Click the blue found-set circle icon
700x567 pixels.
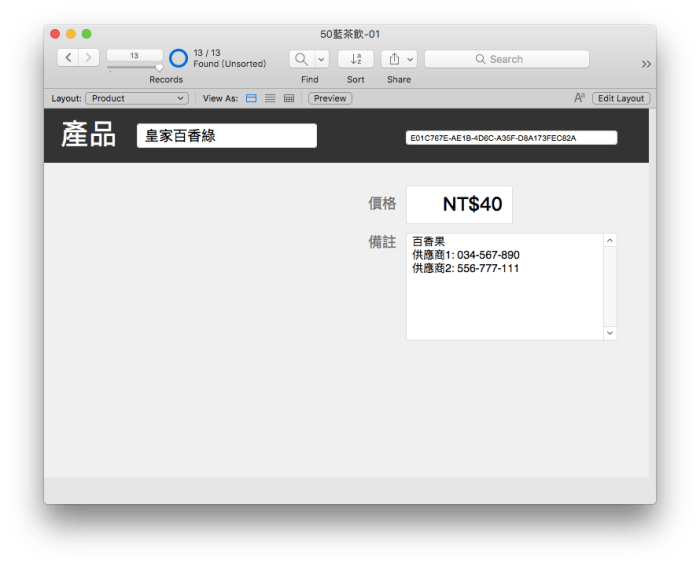(178, 59)
